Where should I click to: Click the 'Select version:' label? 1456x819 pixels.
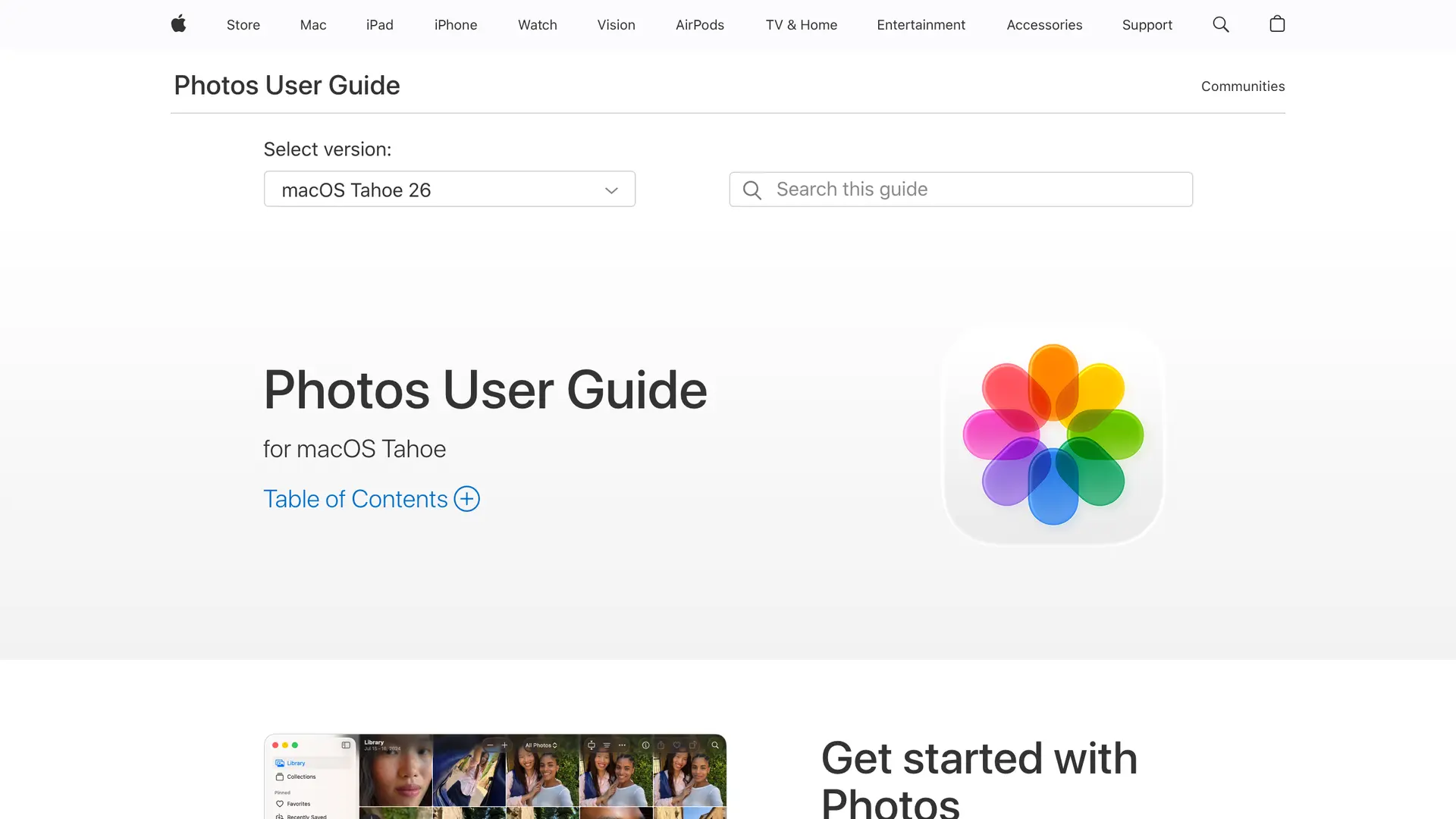click(328, 149)
